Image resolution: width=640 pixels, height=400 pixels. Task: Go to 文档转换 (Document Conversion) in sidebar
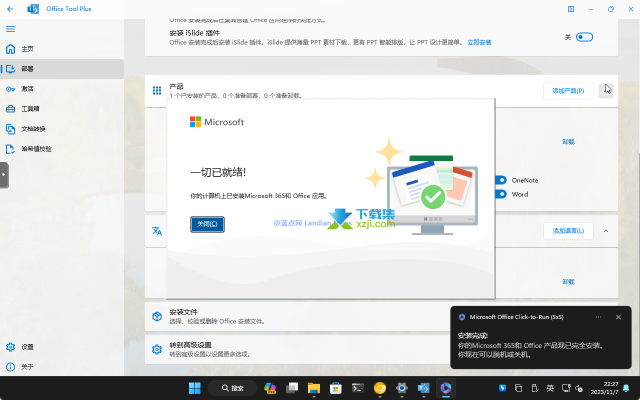[32, 128]
